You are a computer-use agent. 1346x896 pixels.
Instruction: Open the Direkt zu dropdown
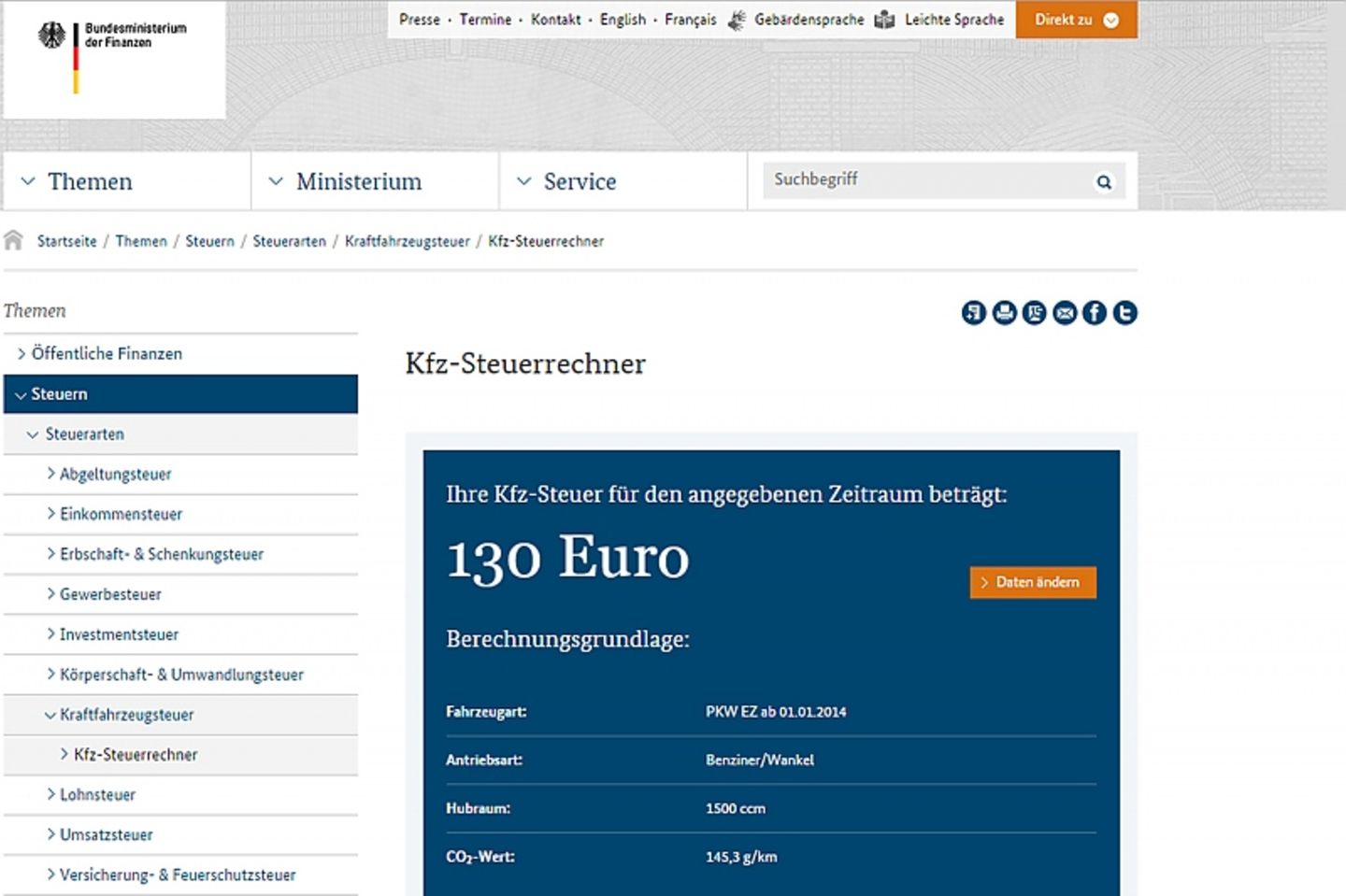point(1077,20)
